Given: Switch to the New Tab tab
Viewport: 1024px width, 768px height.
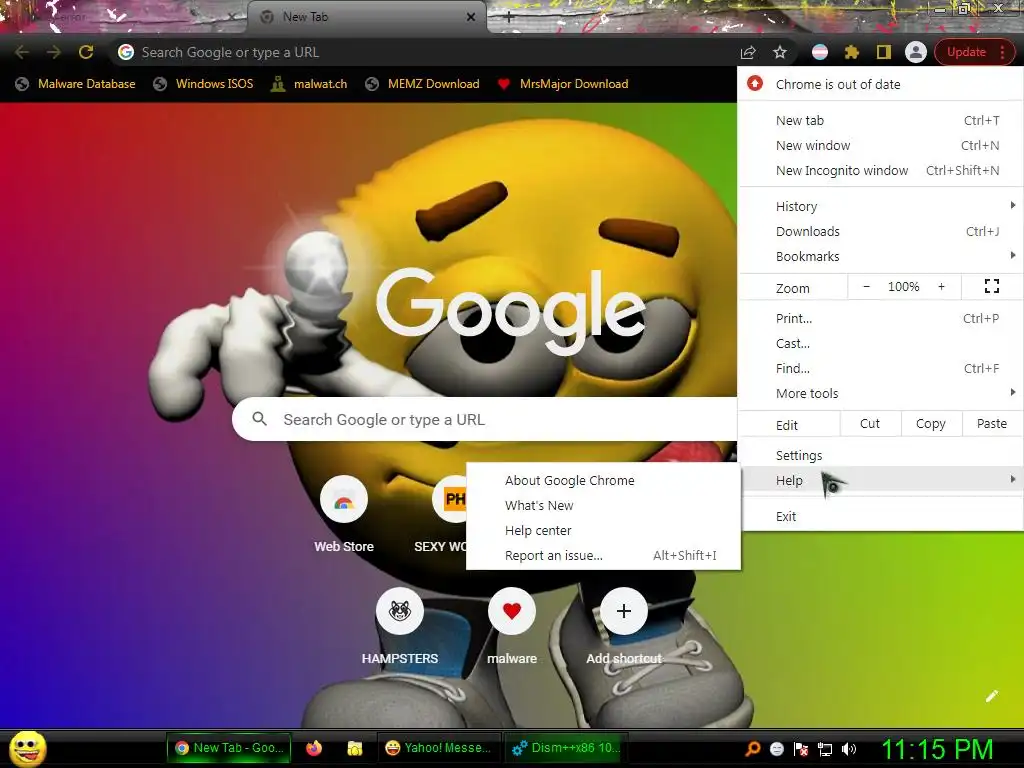Looking at the screenshot, I should point(367,17).
